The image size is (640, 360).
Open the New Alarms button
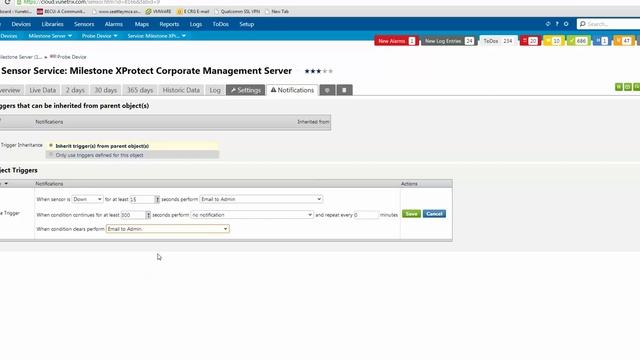tap(396, 41)
